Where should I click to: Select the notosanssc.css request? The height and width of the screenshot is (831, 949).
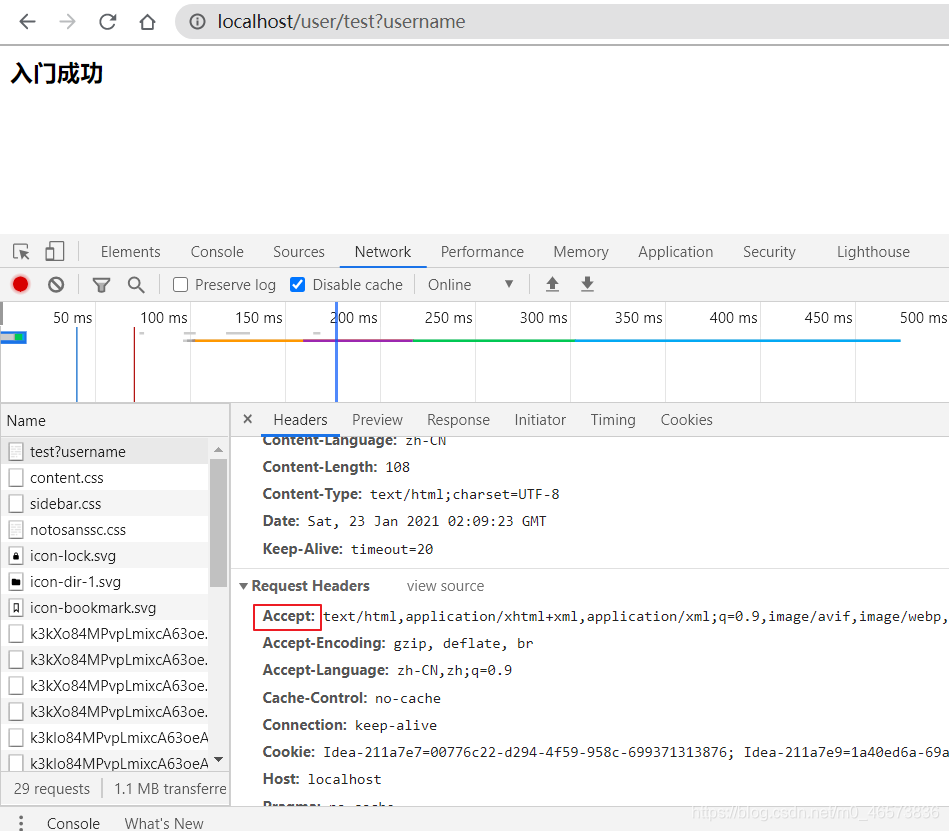coord(105,530)
